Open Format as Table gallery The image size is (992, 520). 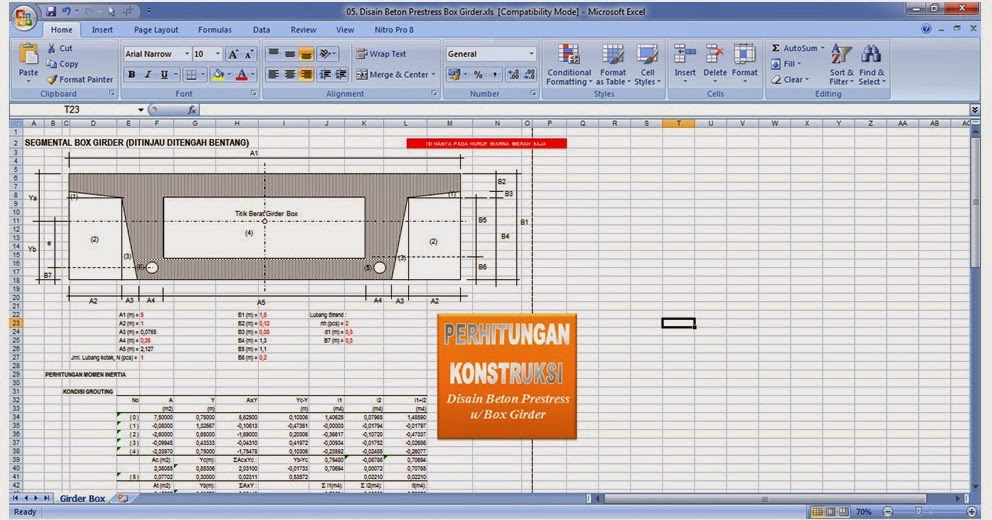(x=612, y=65)
